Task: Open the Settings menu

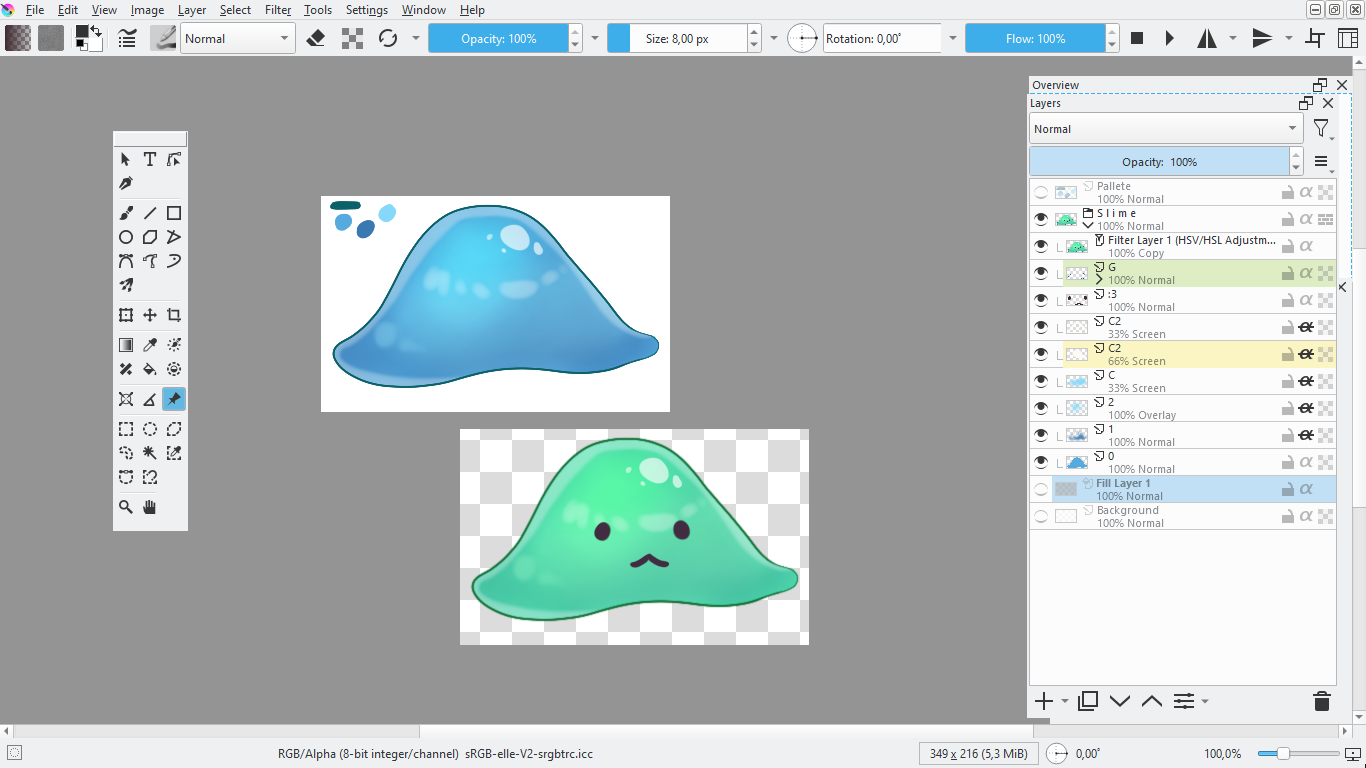Action: tap(366, 10)
